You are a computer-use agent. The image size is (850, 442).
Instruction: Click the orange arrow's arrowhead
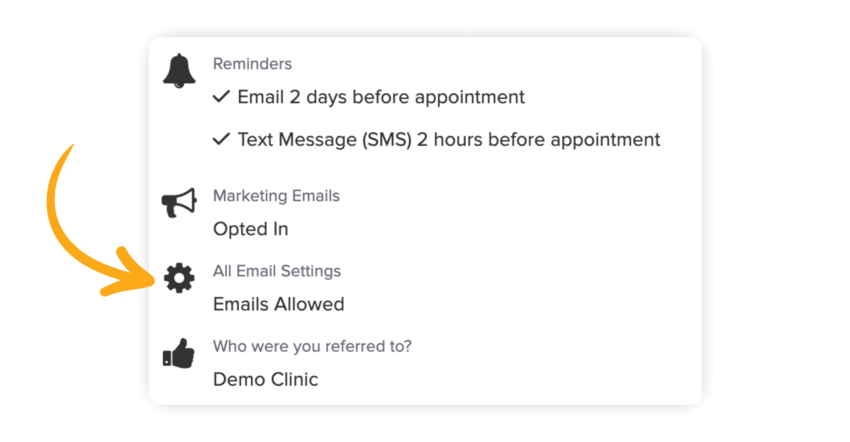click(x=138, y=277)
